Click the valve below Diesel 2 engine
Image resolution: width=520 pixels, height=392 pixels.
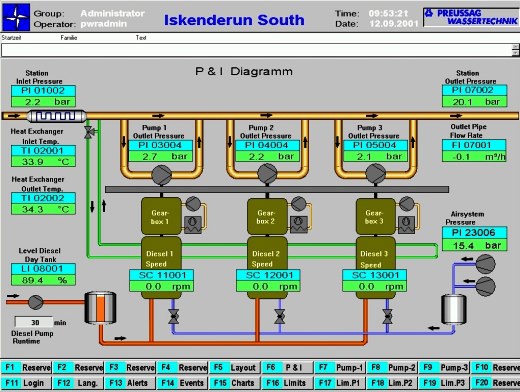(280, 316)
